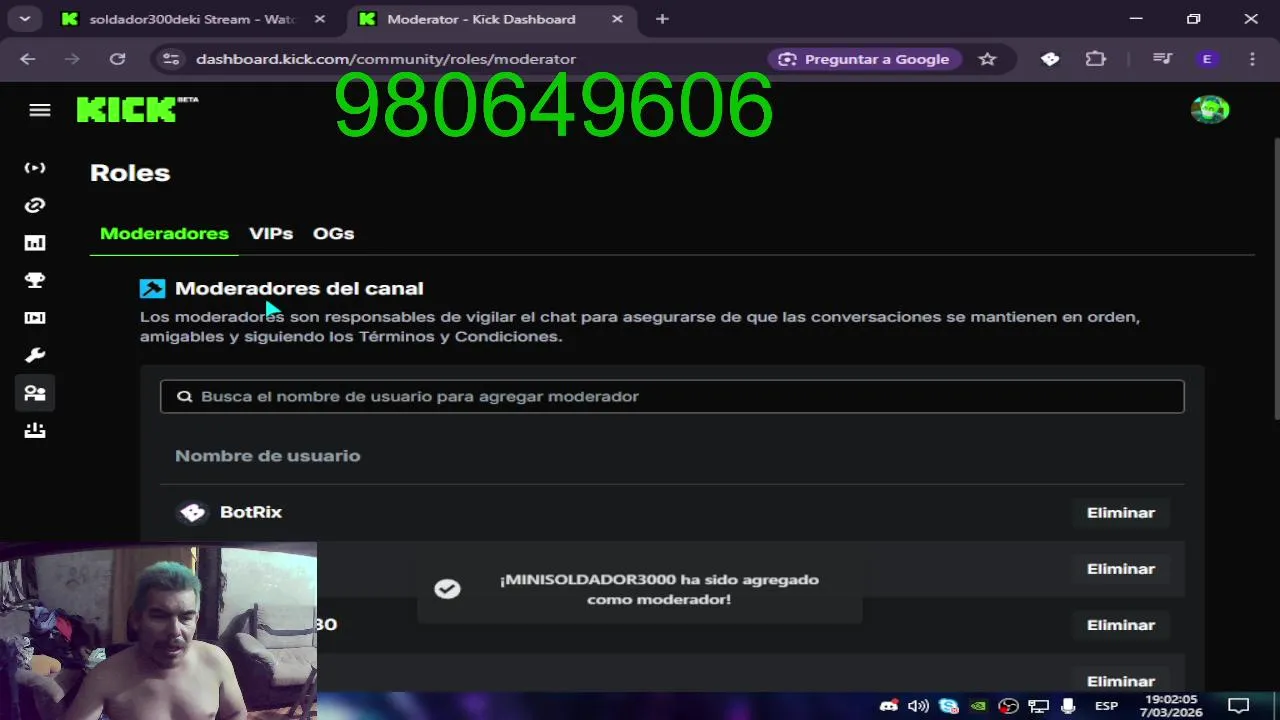
Task: Click the search magnifier icon in the moderator field
Action: [x=184, y=396]
